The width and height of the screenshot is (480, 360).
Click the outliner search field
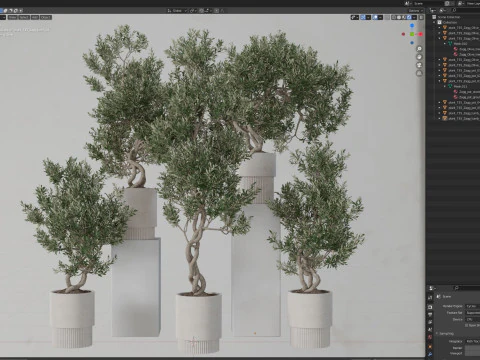click(466, 10)
